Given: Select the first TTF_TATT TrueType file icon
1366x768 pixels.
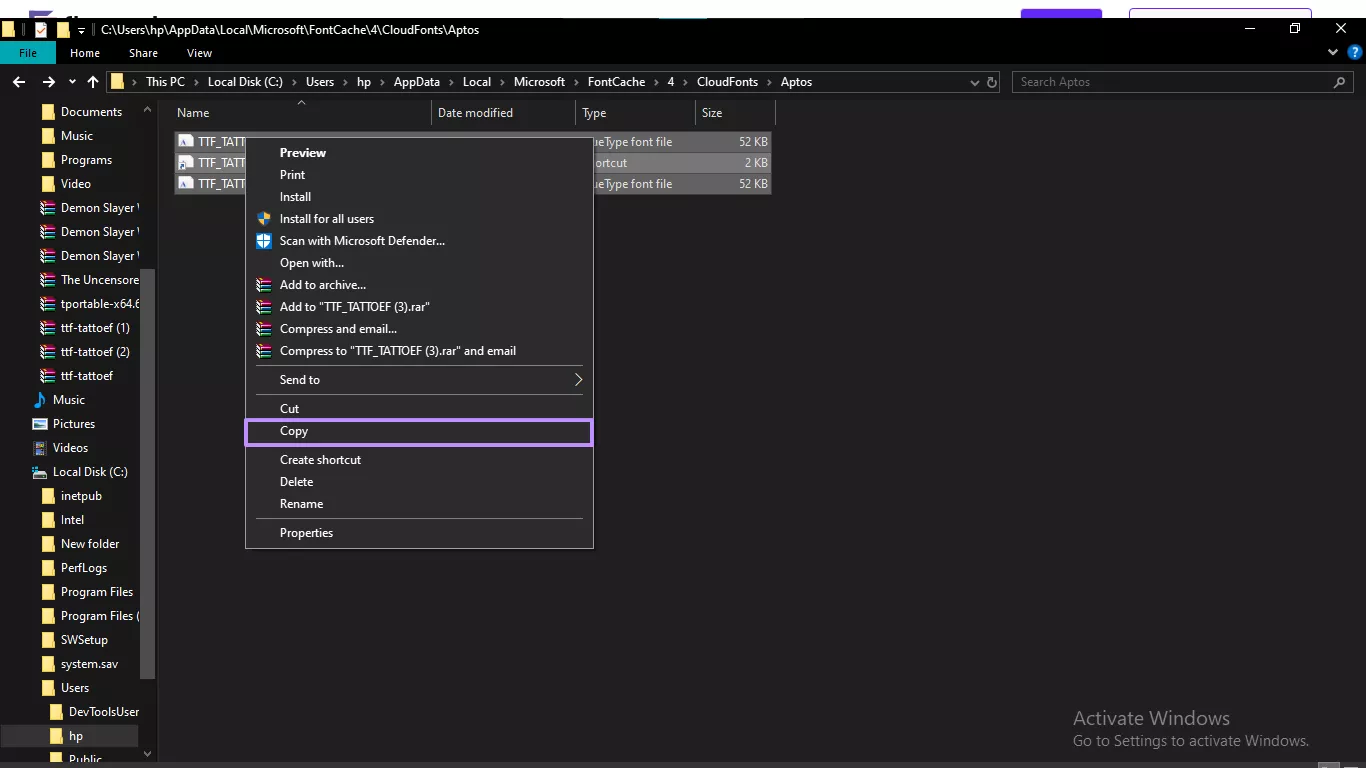Looking at the screenshot, I should point(186,141).
